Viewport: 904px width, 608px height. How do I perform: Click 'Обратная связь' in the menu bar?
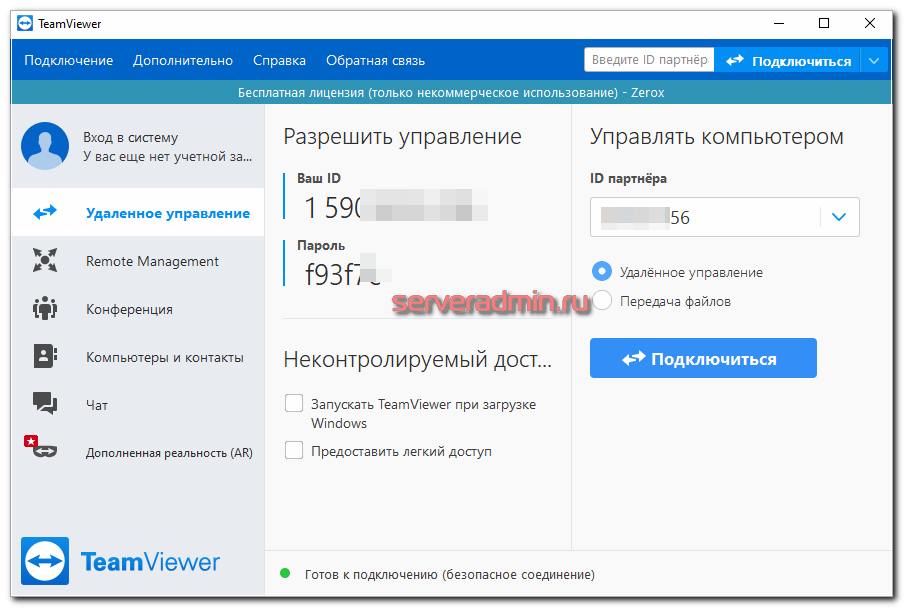click(x=375, y=61)
